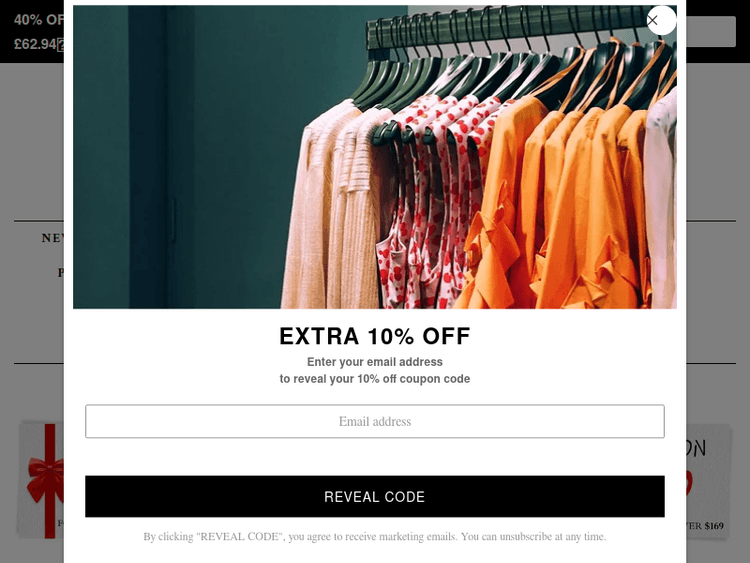Select the marketing emails disclaimer text
Viewport: 750px width, 563px height.
(375, 537)
